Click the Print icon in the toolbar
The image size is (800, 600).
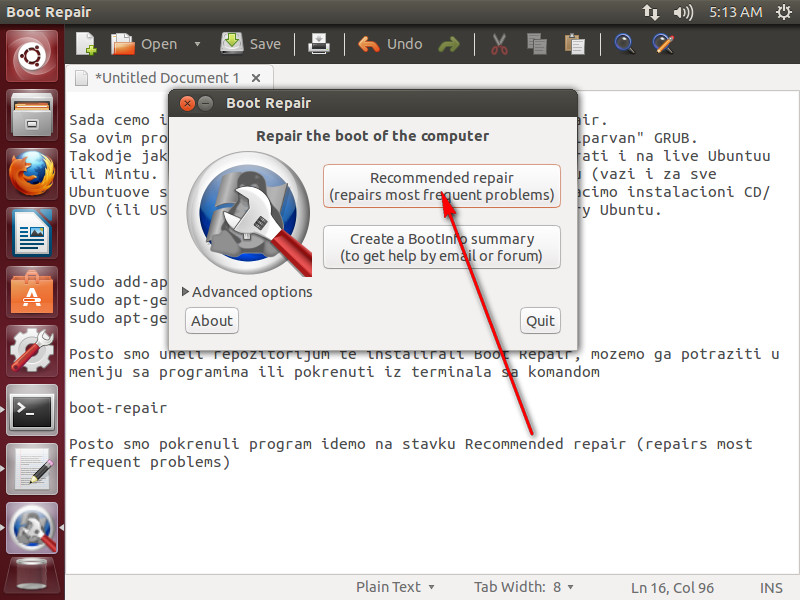coord(319,44)
